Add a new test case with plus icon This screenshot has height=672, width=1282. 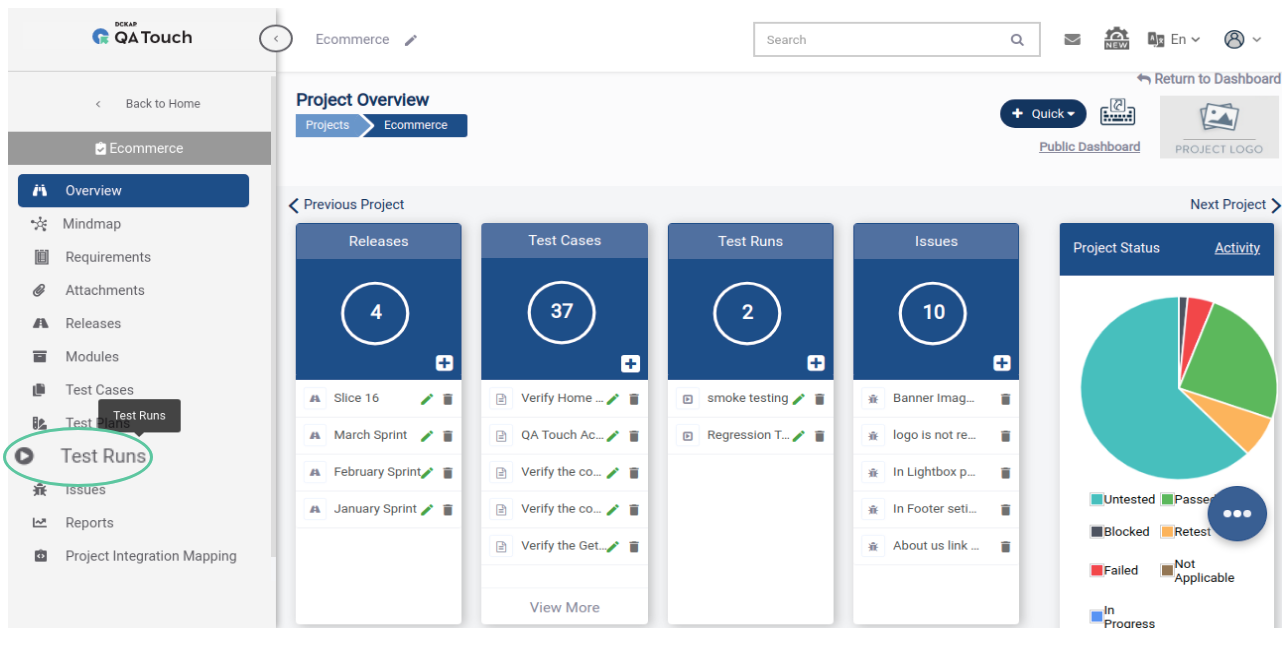point(630,363)
